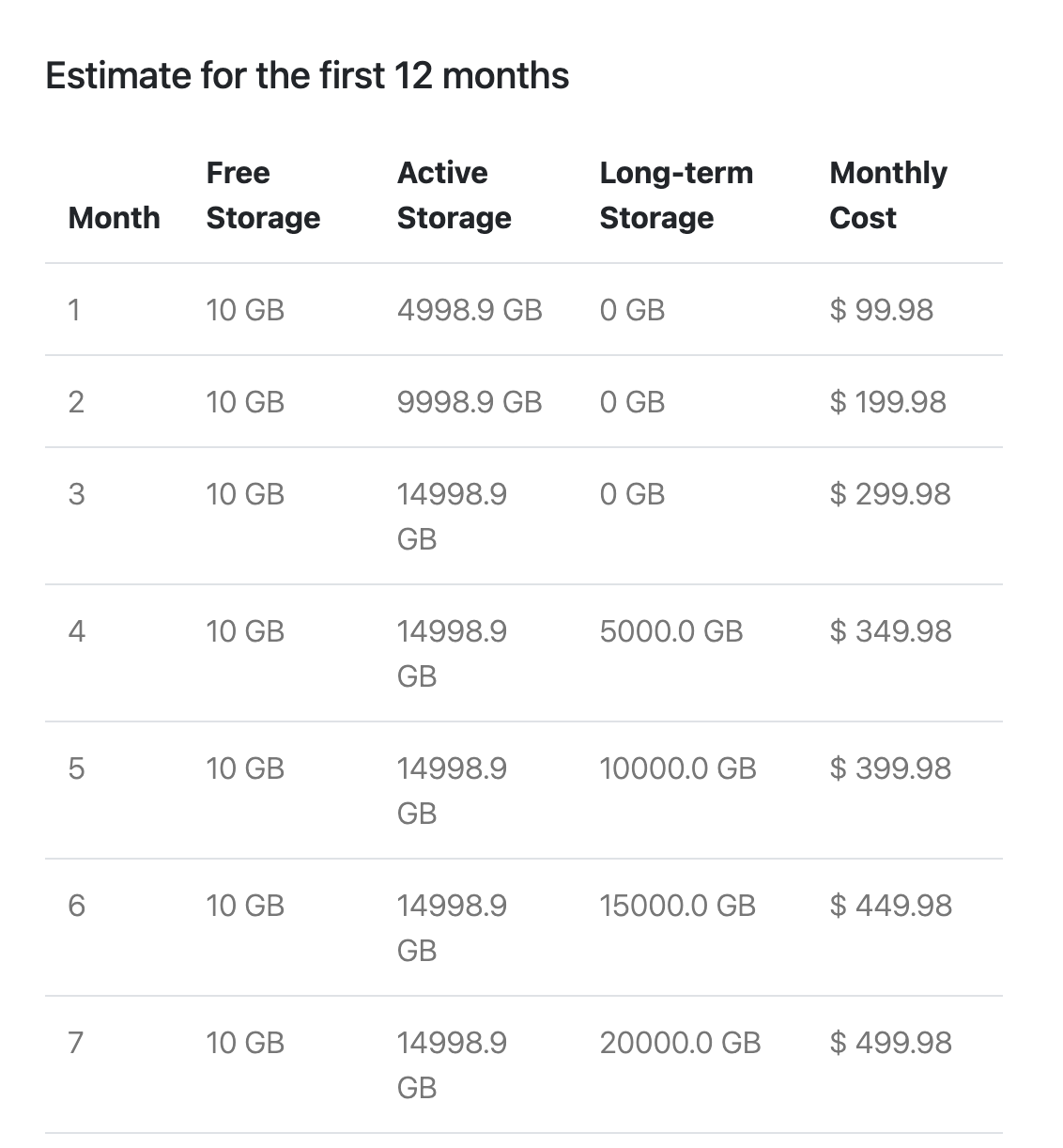Select the 10000.0 GB long-term storage value

click(x=678, y=768)
